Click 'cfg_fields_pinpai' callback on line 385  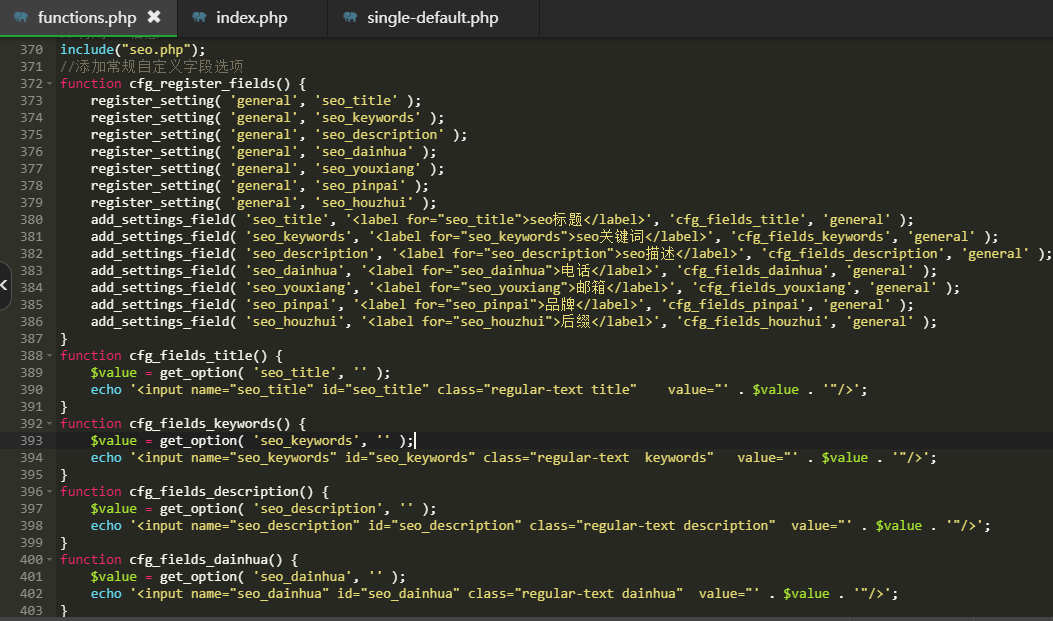[x=734, y=305]
